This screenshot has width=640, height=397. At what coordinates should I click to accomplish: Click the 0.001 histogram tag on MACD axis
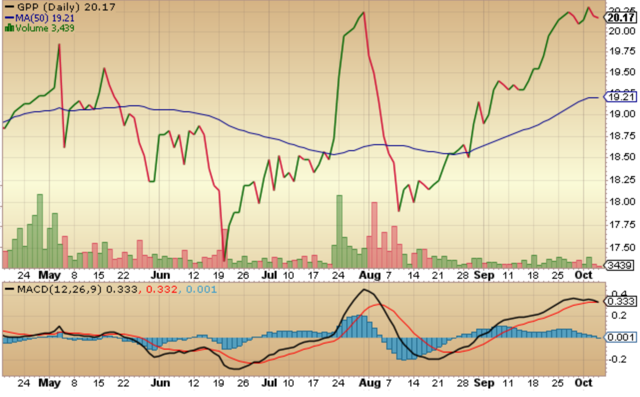point(620,337)
